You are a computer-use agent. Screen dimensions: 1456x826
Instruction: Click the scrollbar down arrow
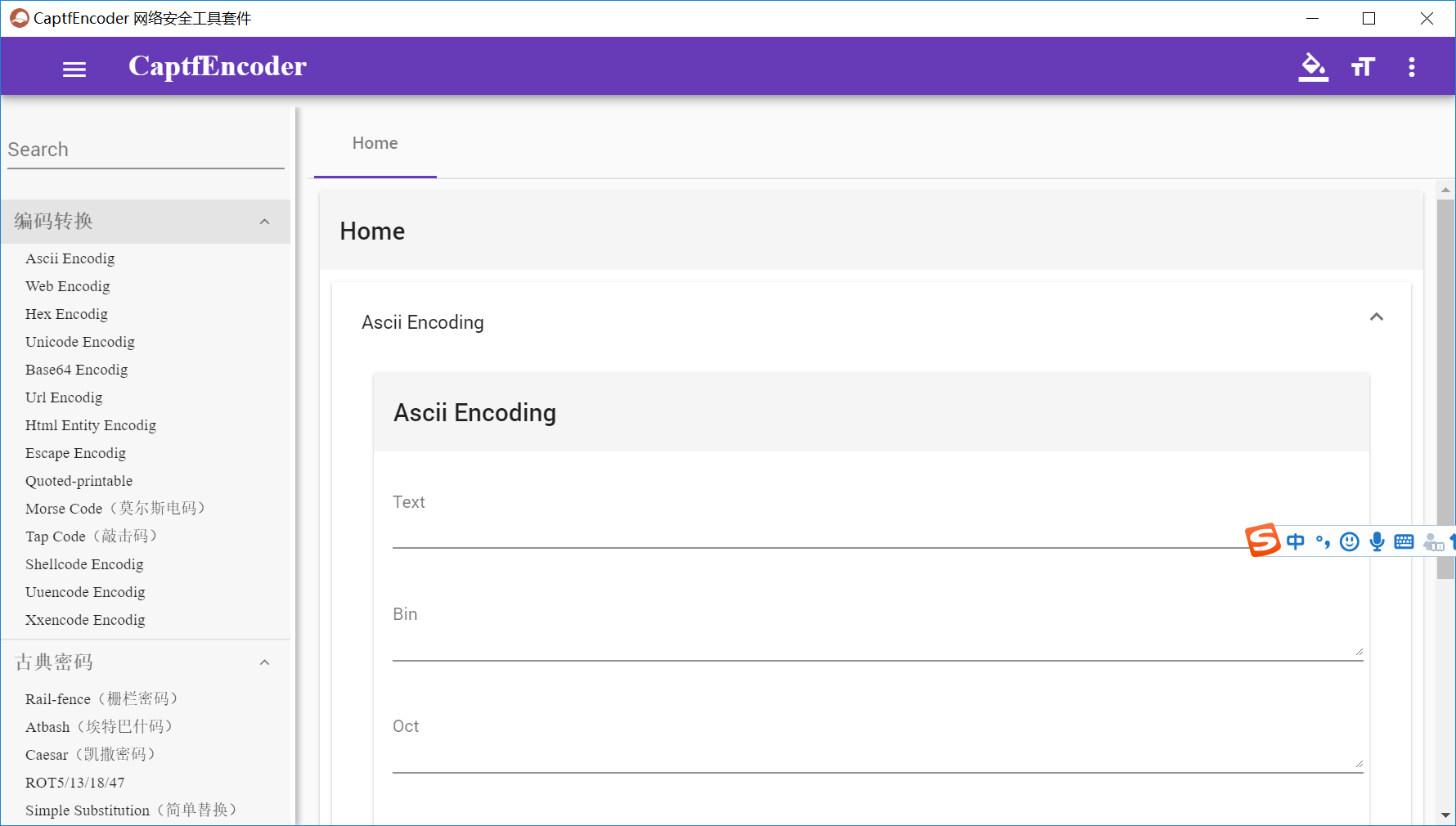1445,815
